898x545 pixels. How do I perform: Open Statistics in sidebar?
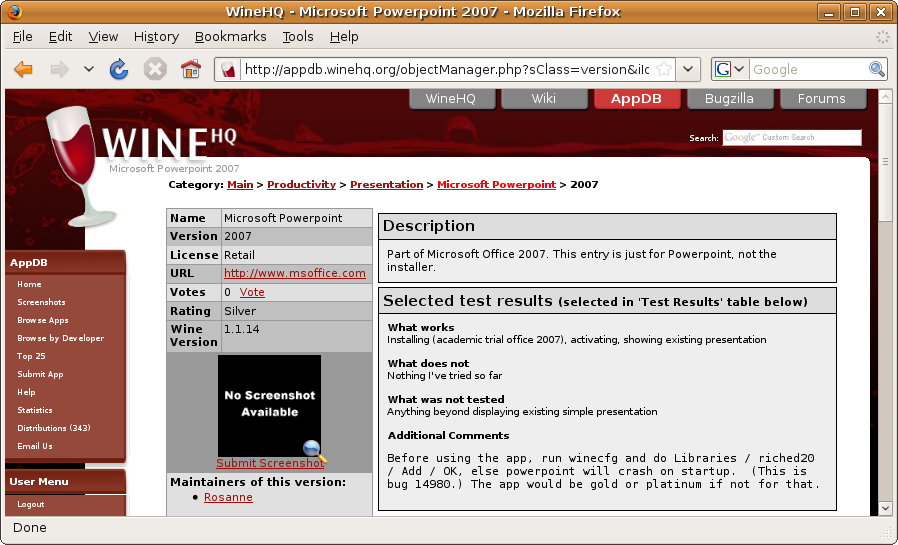(35, 410)
